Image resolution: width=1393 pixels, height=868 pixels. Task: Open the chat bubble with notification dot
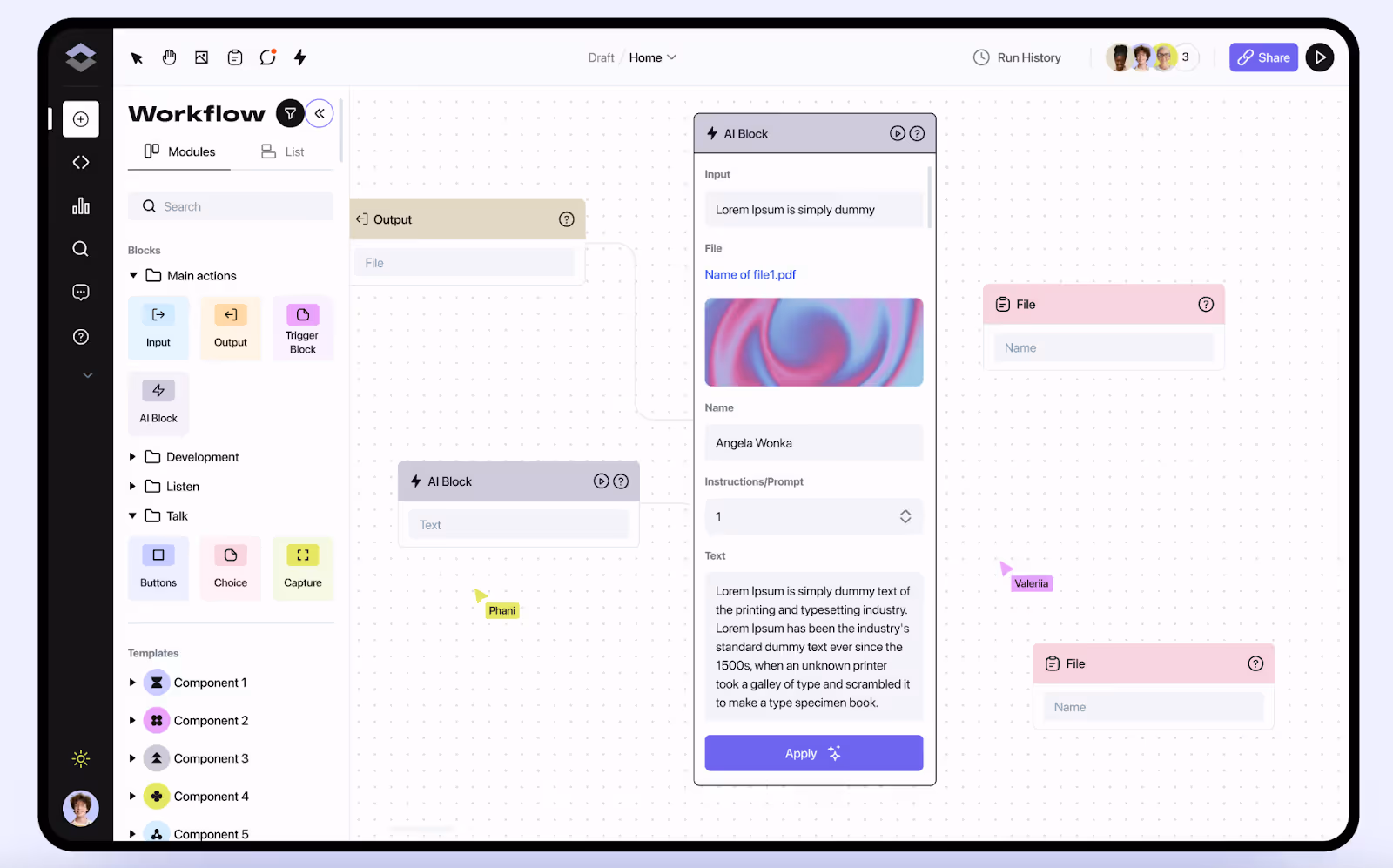click(x=266, y=57)
